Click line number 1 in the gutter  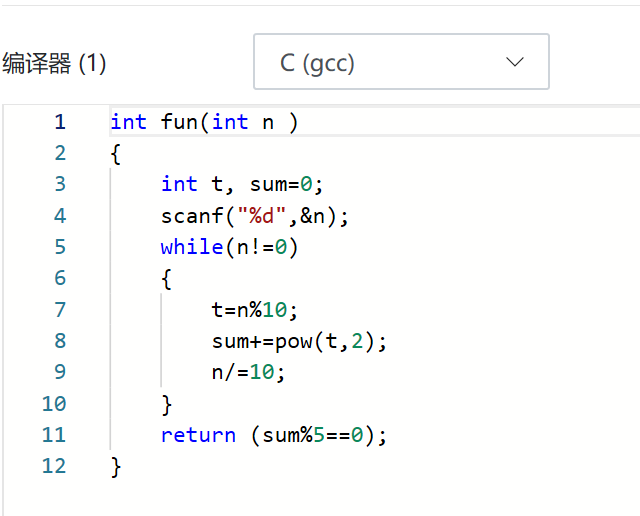[x=59, y=122]
